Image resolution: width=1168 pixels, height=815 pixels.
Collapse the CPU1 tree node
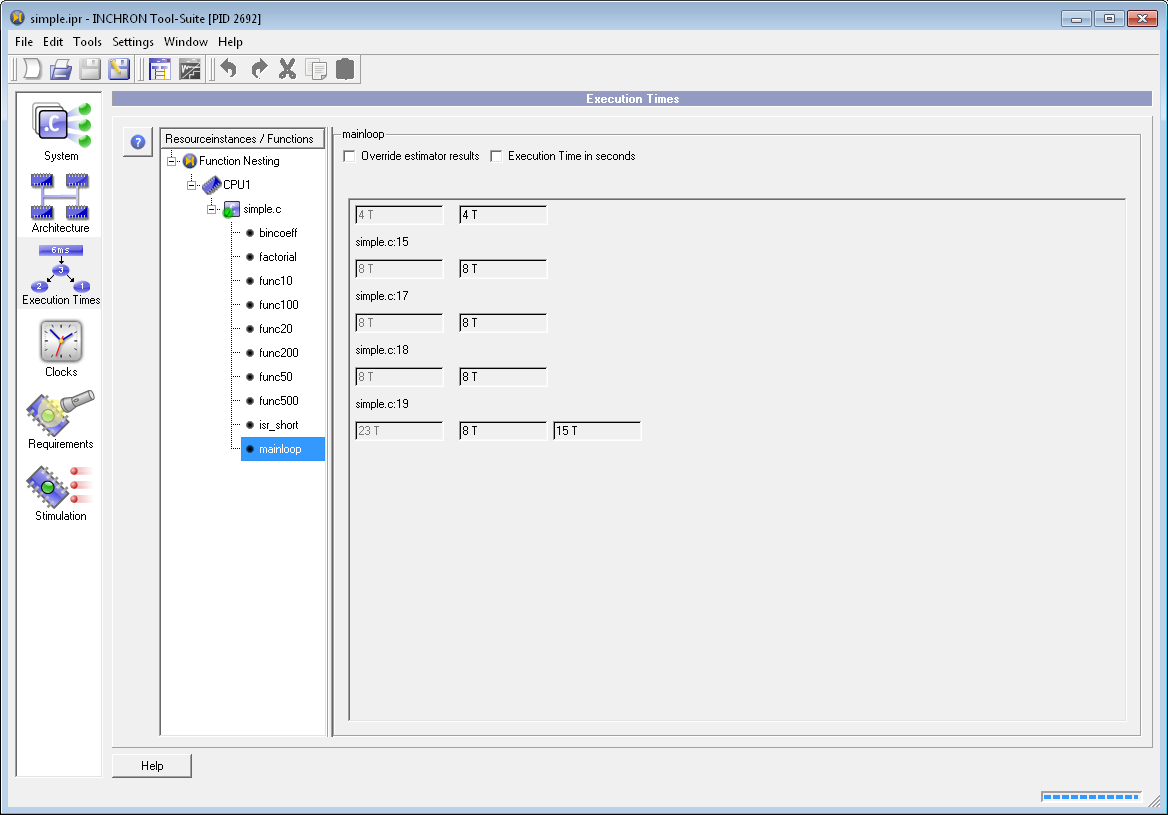point(191,185)
